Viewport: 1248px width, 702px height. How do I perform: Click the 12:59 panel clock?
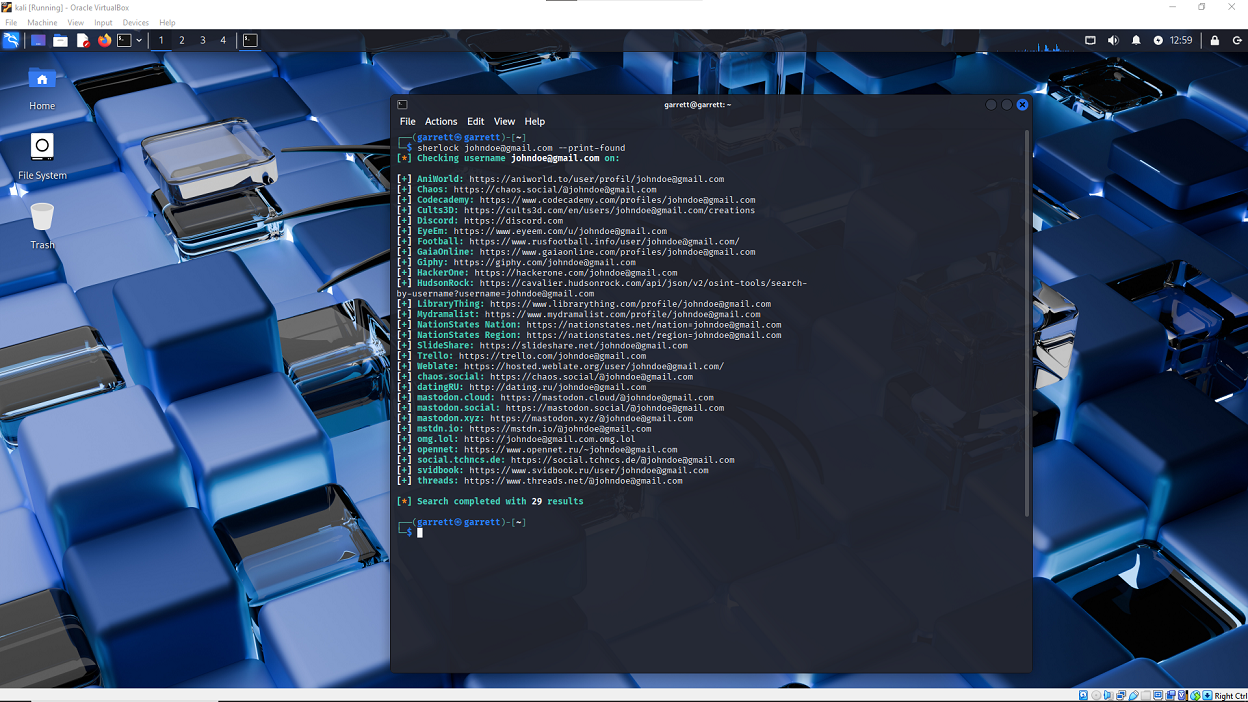click(x=1181, y=40)
